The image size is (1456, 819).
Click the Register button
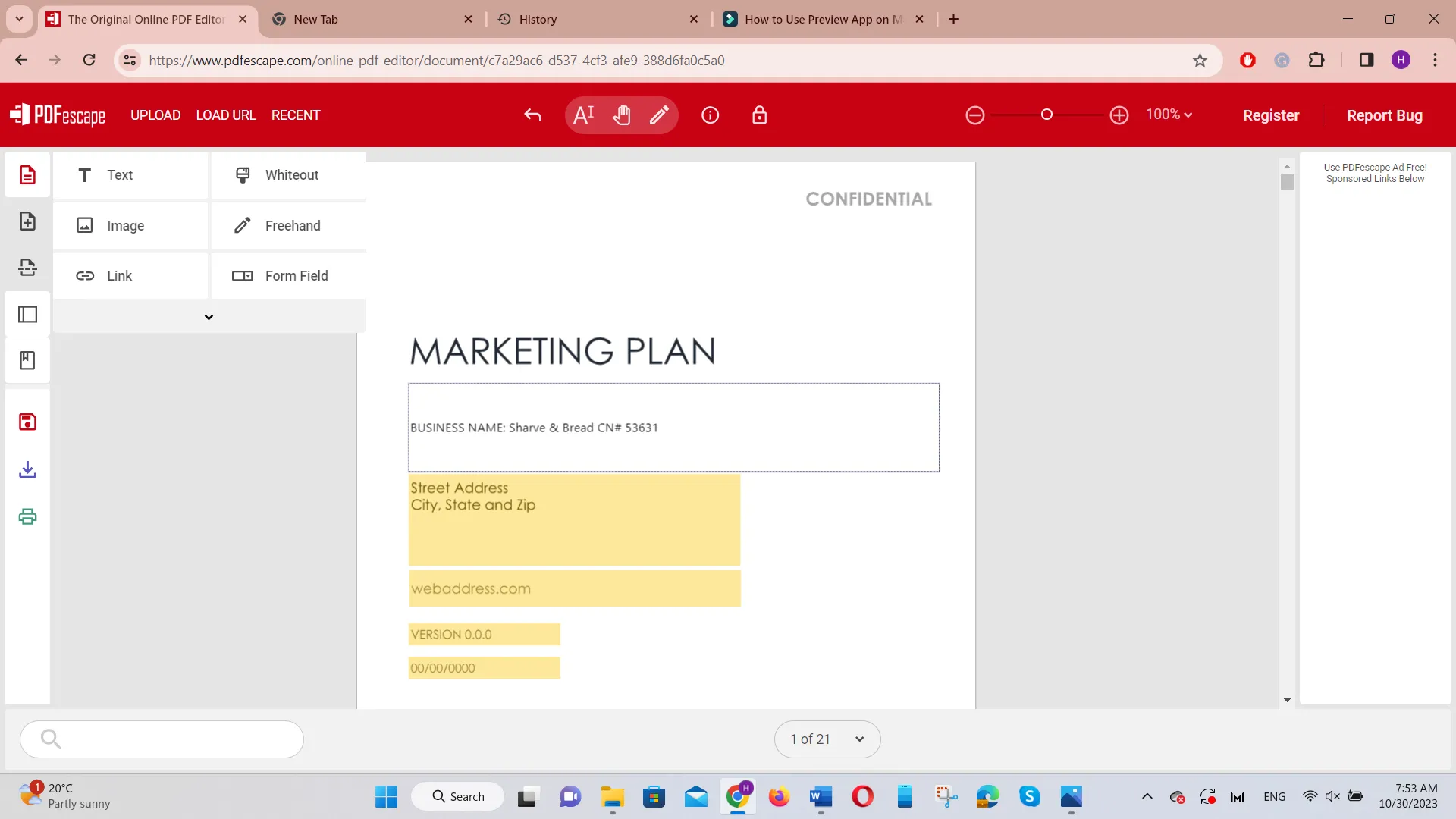(1271, 115)
